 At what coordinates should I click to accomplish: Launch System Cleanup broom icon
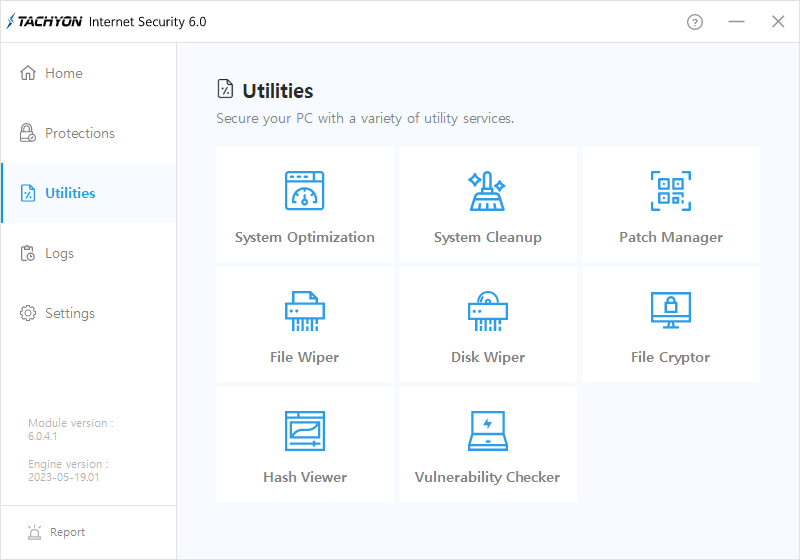click(x=487, y=191)
